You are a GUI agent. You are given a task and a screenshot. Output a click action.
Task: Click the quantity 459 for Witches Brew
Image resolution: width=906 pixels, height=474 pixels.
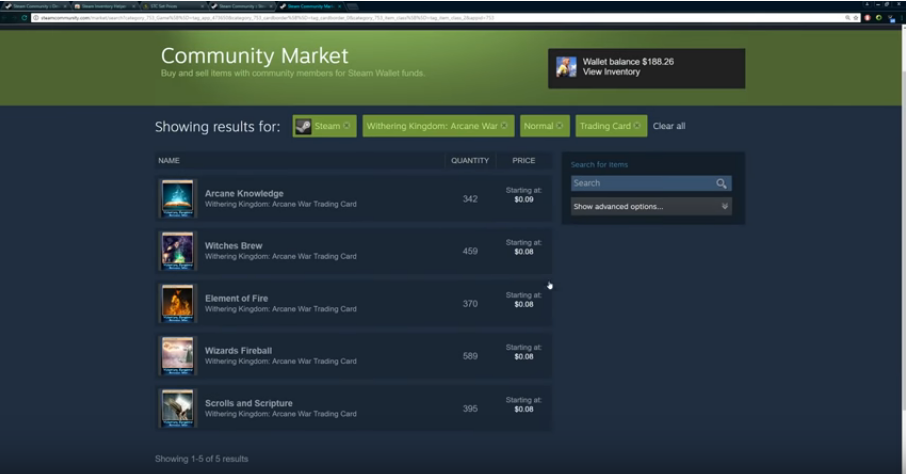point(470,251)
